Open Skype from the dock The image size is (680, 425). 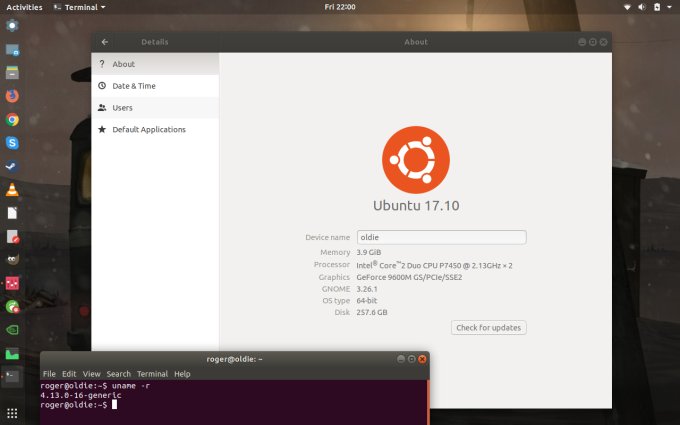pyautogui.click(x=12, y=143)
